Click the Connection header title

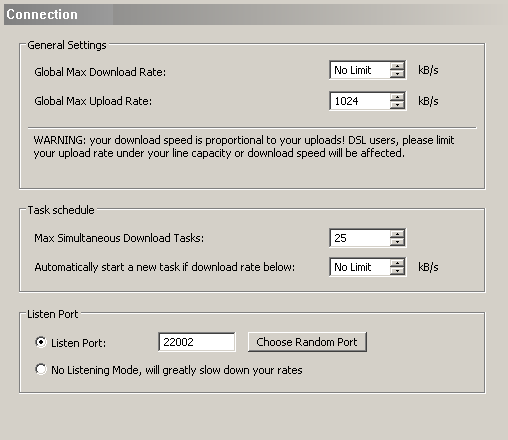click(42, 14)
